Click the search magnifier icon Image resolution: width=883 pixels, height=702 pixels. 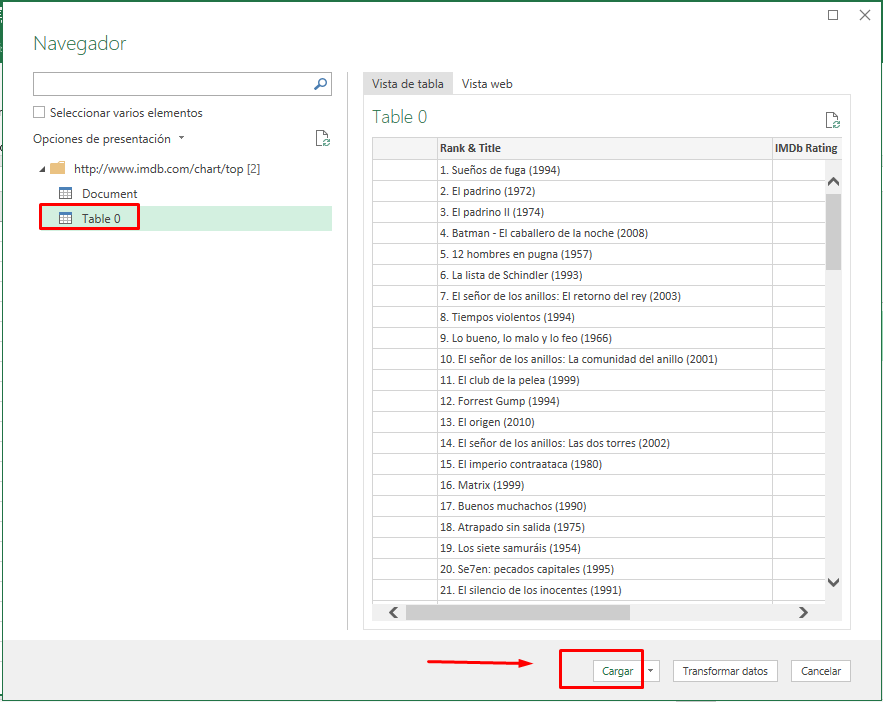coord(321,84)
